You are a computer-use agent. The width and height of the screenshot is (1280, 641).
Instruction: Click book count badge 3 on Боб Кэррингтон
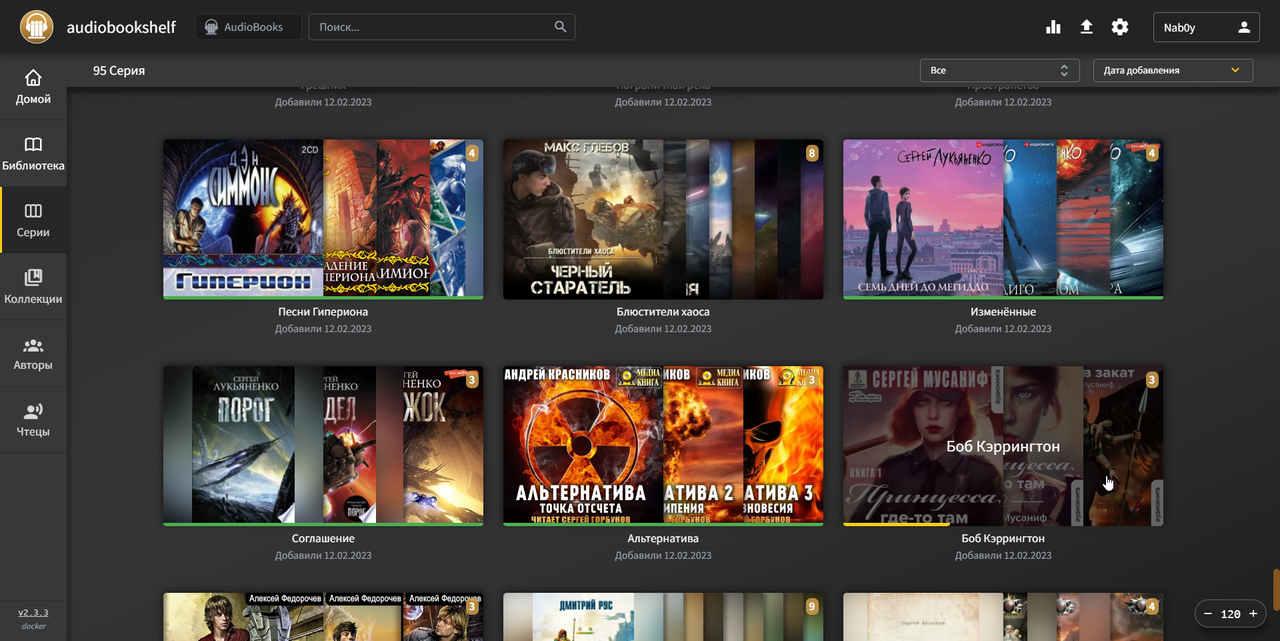click(1152, 380)
